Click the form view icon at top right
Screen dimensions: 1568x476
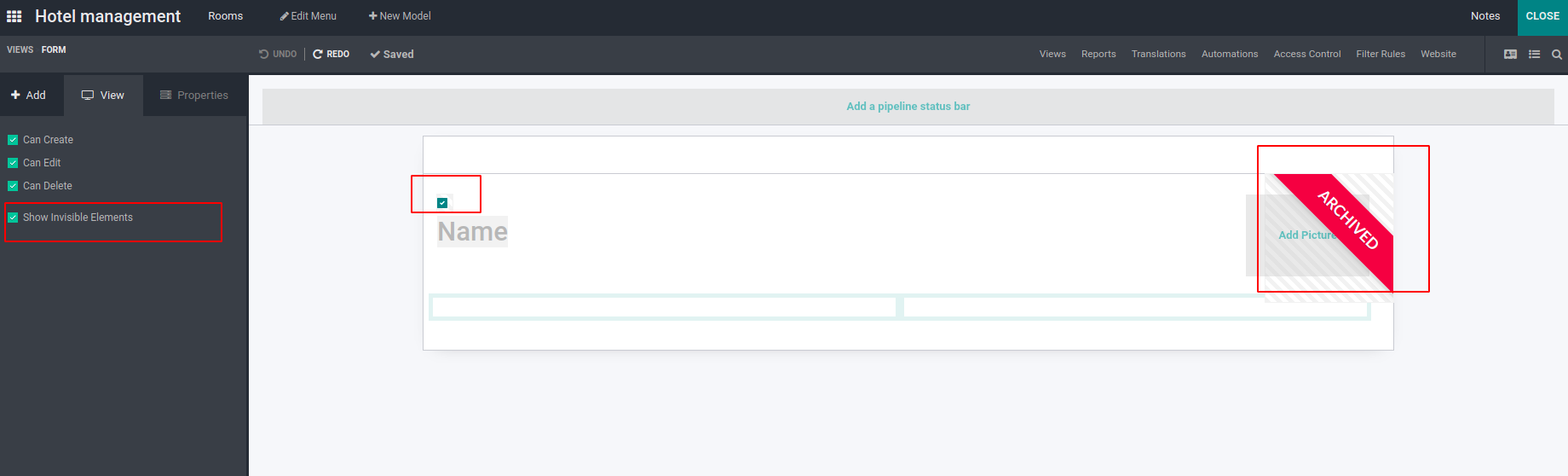pyautogui.click(x=1510, y=54)
